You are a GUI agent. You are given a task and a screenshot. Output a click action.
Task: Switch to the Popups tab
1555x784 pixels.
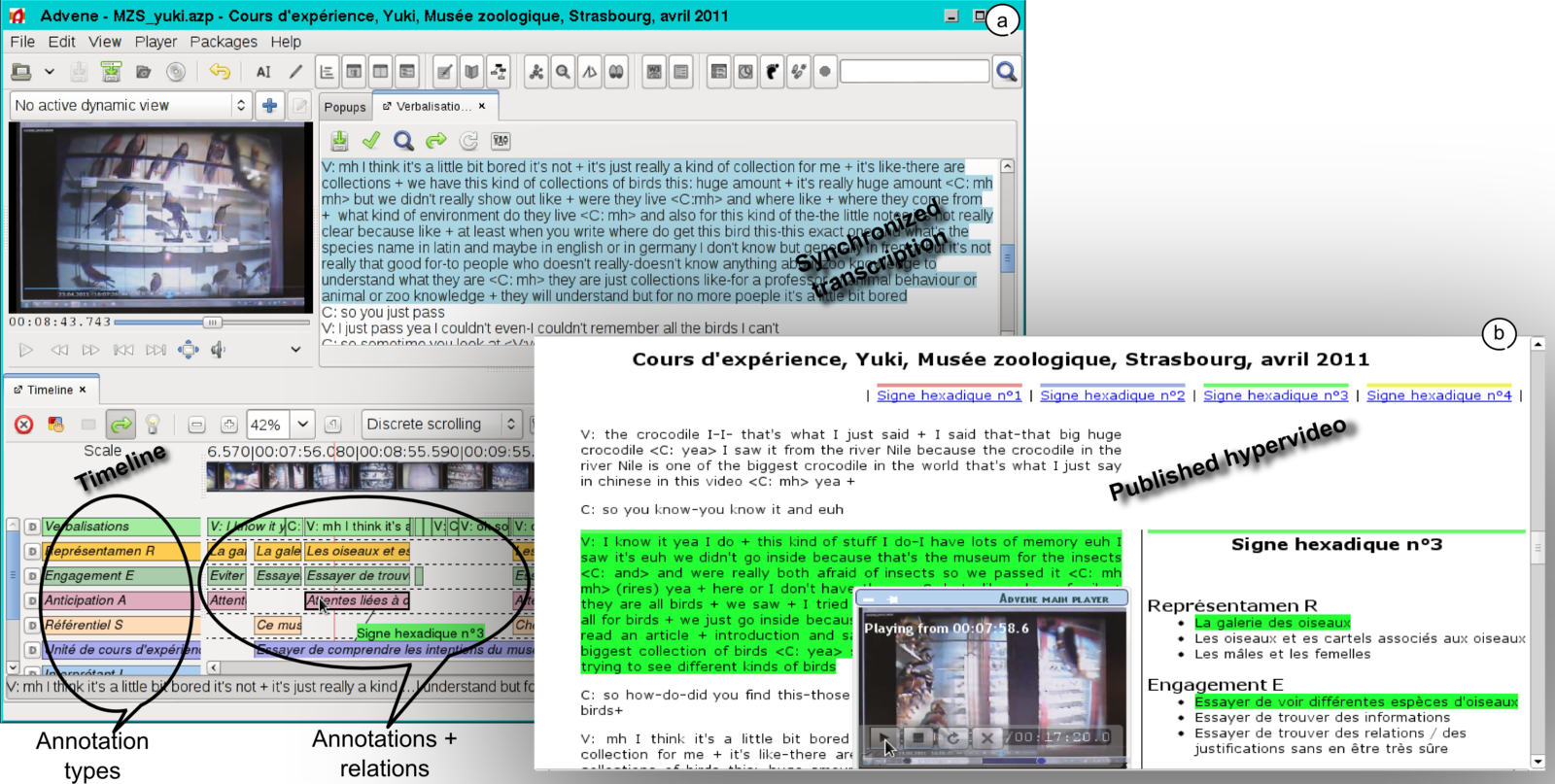pyautogui.click(x=345, y=107)
